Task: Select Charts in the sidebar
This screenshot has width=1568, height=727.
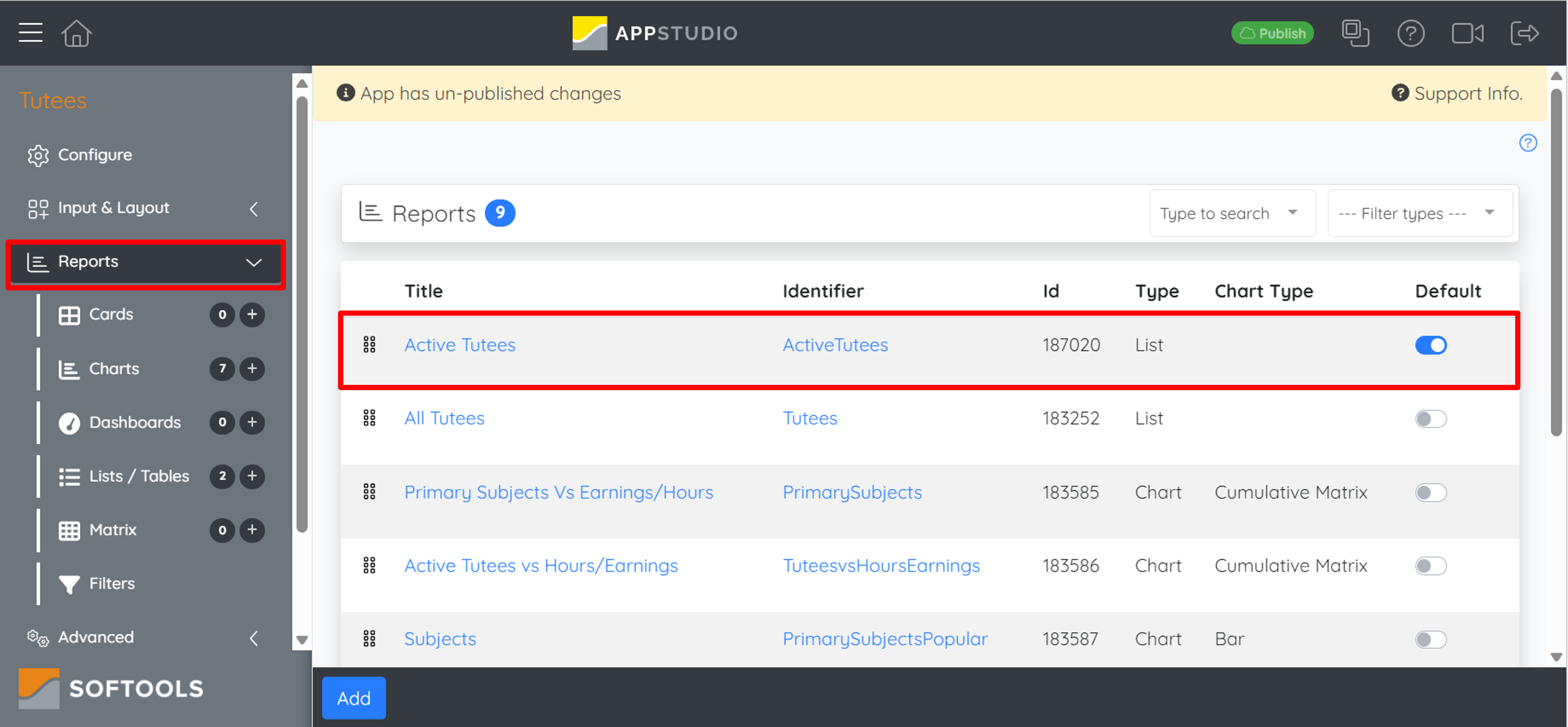Action: pyautogui.click(x=115, y=369)
